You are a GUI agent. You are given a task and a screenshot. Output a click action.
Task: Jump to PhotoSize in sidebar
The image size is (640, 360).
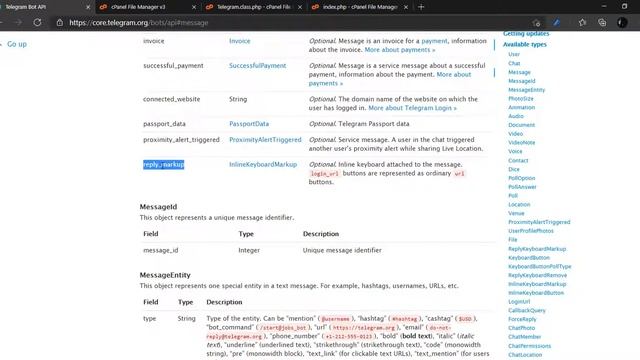(x=521, y=99)
